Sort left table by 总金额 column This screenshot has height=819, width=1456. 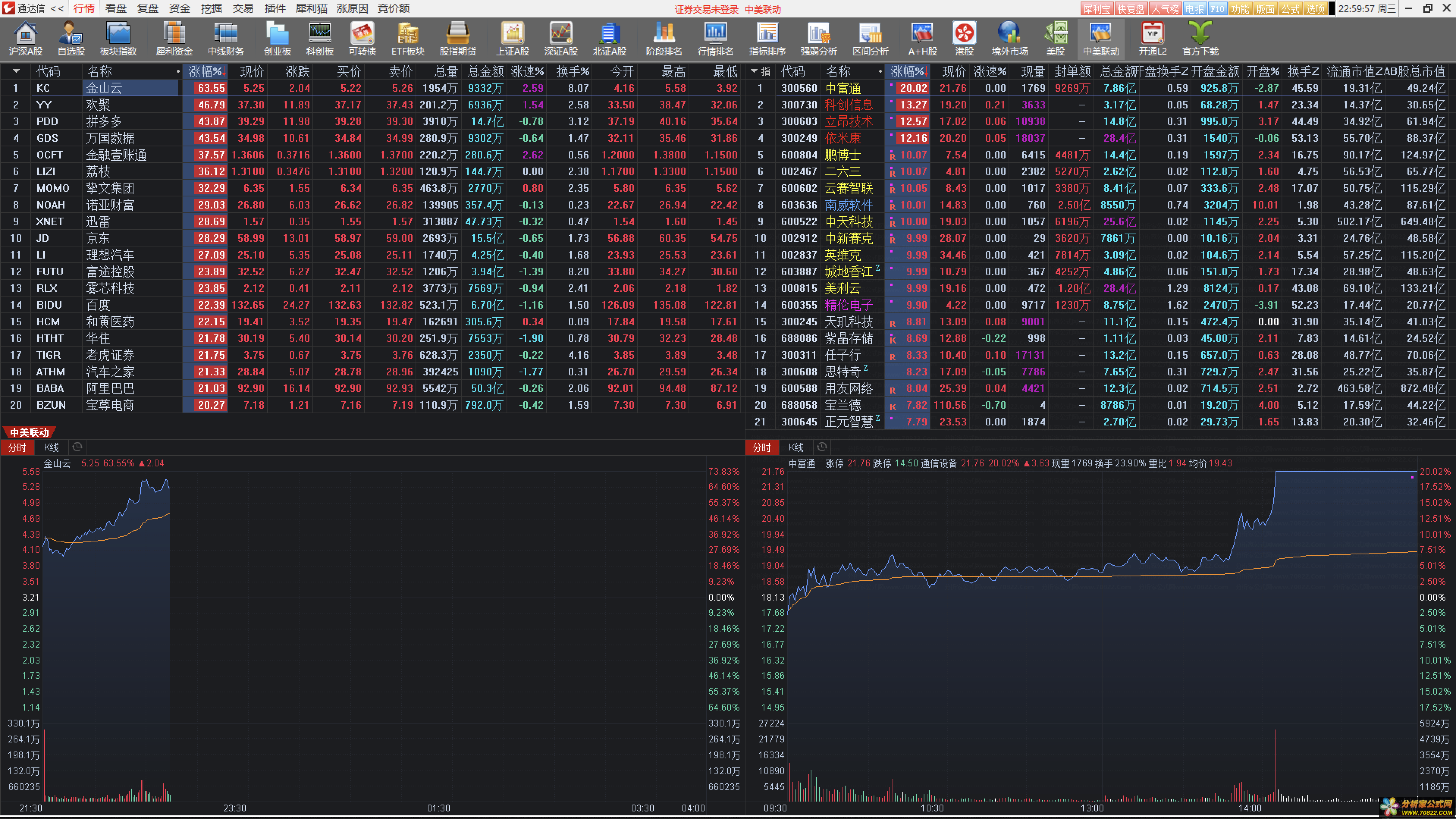[485, 72]
